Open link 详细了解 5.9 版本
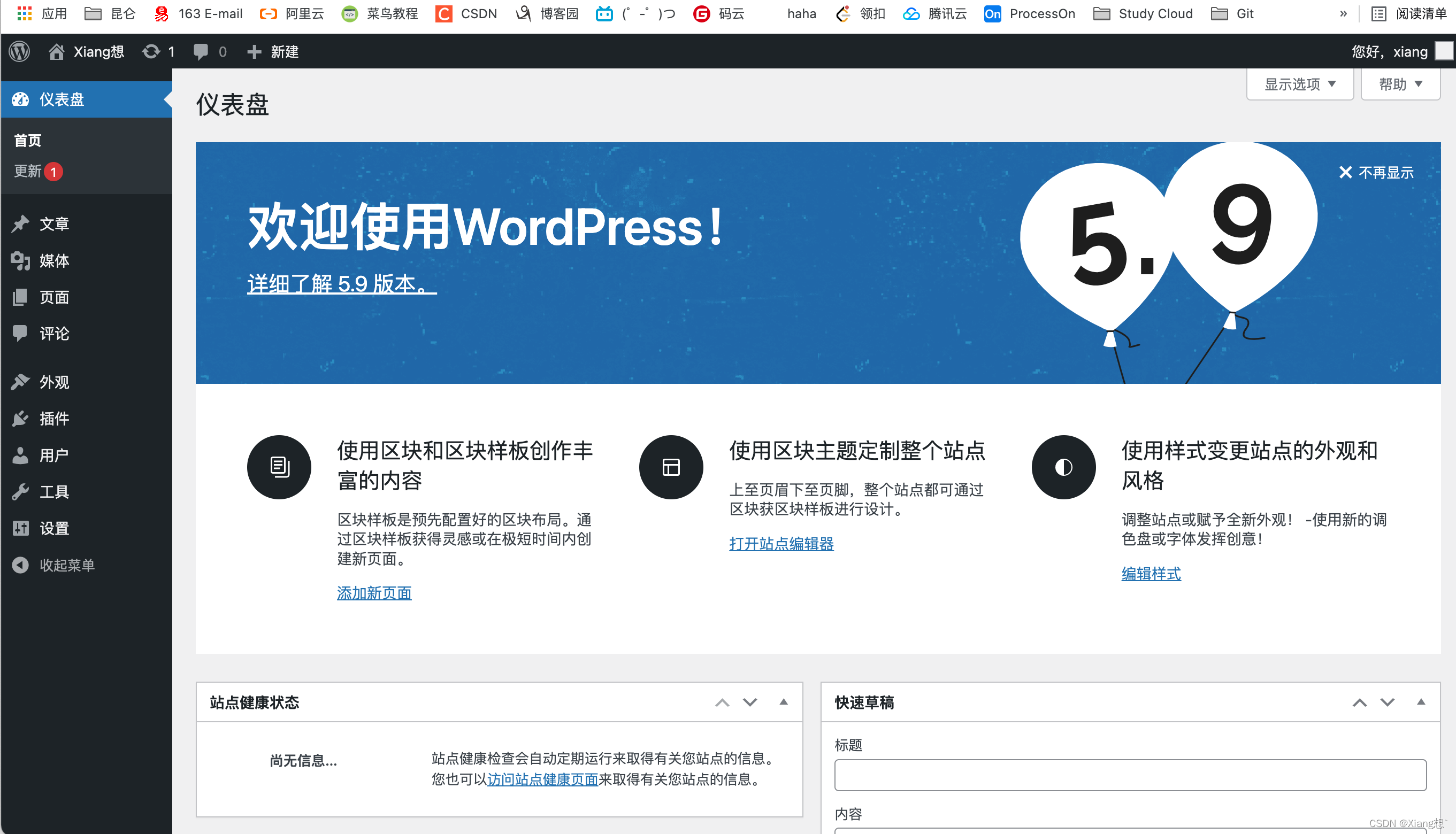Viewport: 1456px width, 834px height. [x=341, y=283]
